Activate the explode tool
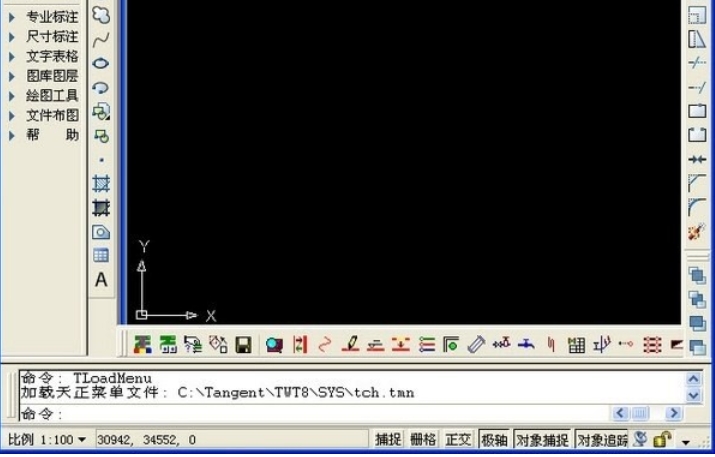 point(697,232)
